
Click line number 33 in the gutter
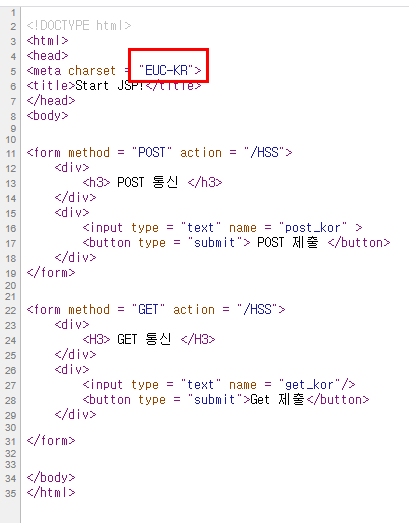point(11,465)
